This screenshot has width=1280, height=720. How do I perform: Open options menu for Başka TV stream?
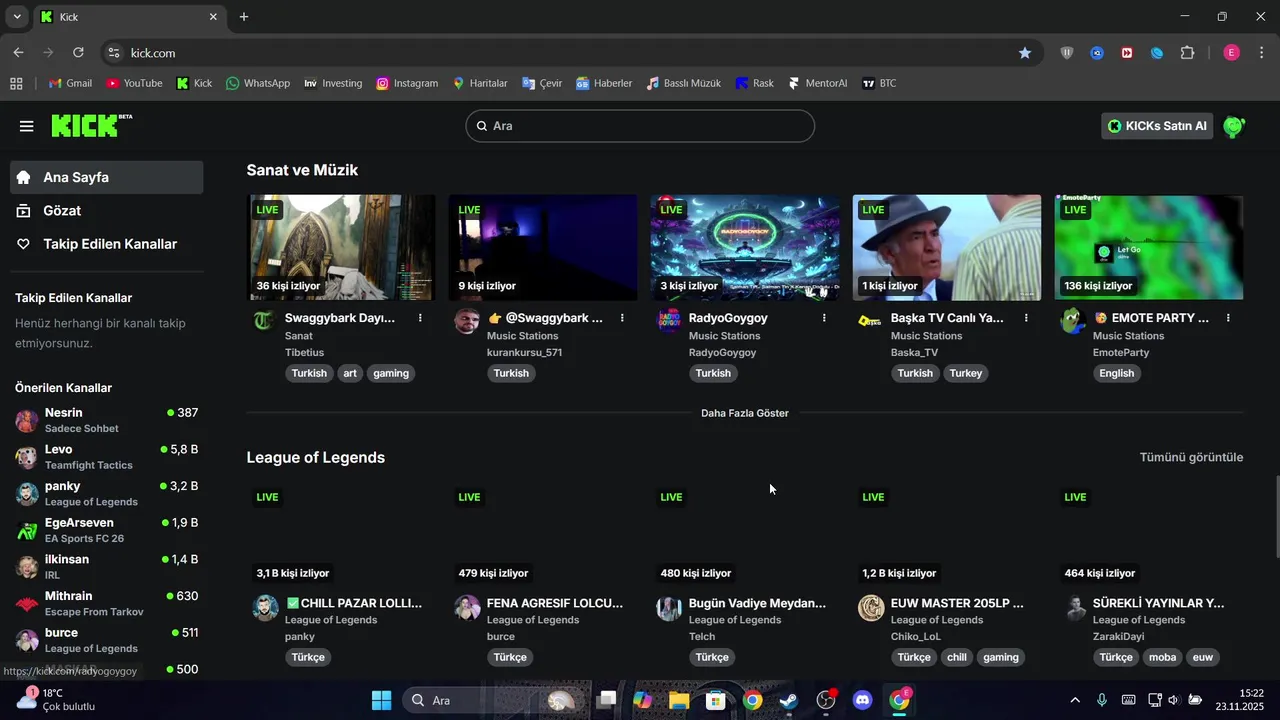click(x=1026, y=318)
